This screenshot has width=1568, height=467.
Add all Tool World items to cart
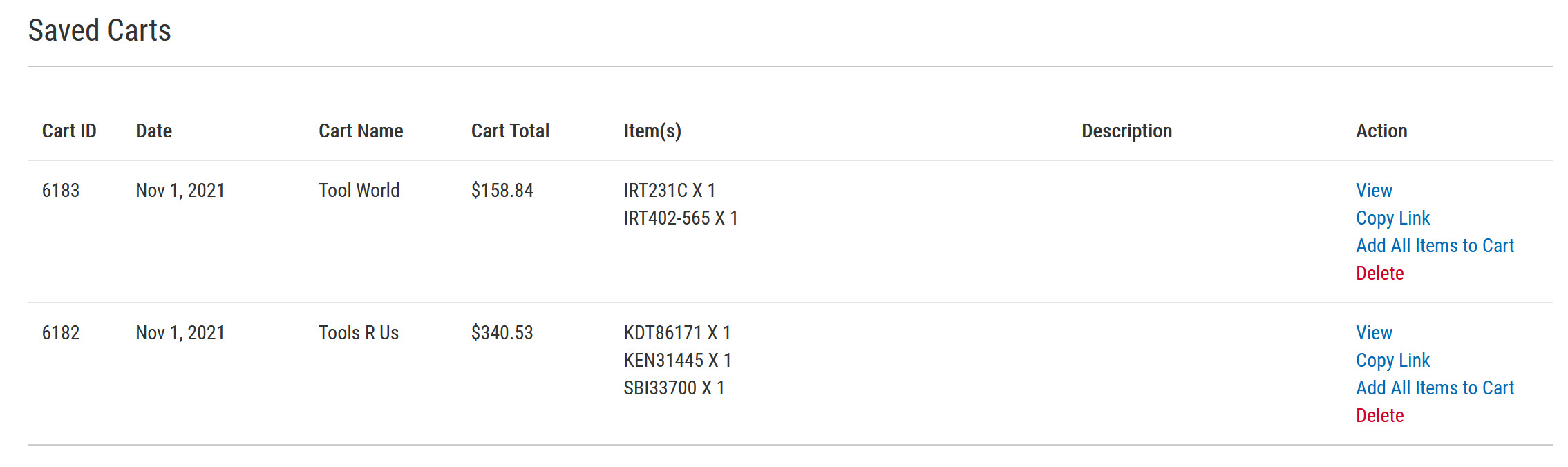[1434, 246]
